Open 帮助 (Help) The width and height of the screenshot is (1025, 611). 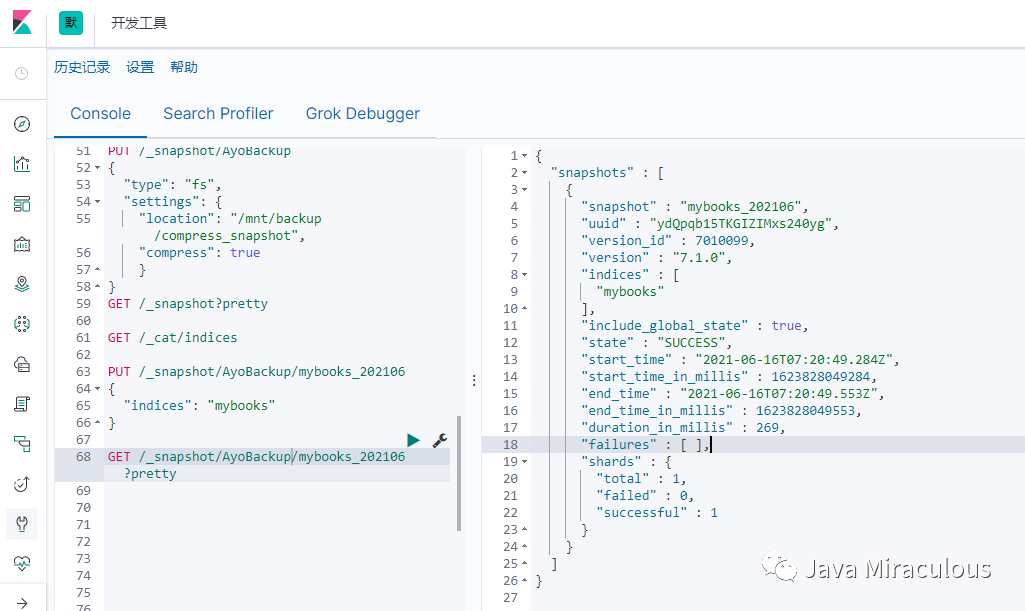pos(184,67)
